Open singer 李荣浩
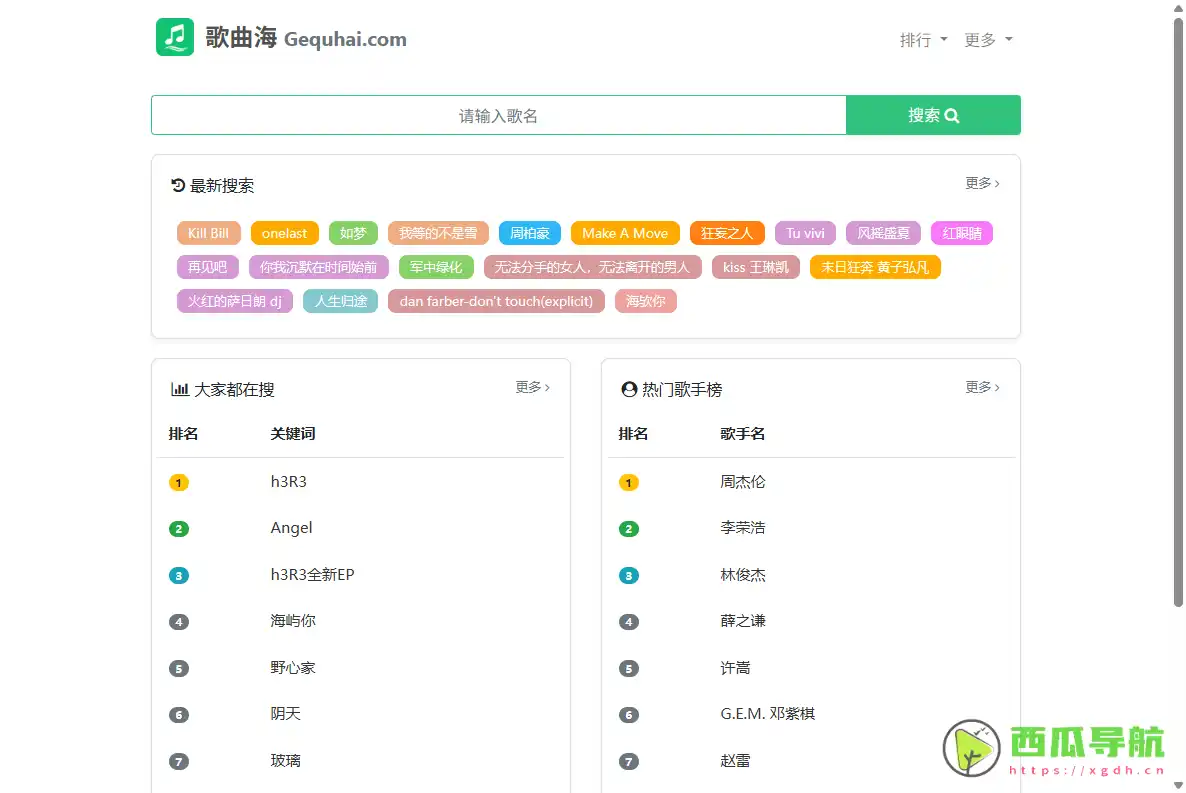The height and width of the screenshot is (793, 1186). 743,528
